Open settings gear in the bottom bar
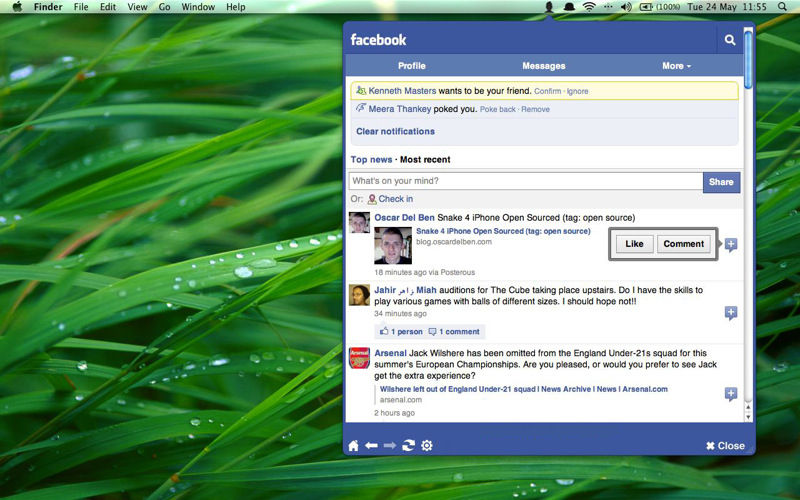Image resolution: width=800 pixels, height=500 pixels. point(427,445)
